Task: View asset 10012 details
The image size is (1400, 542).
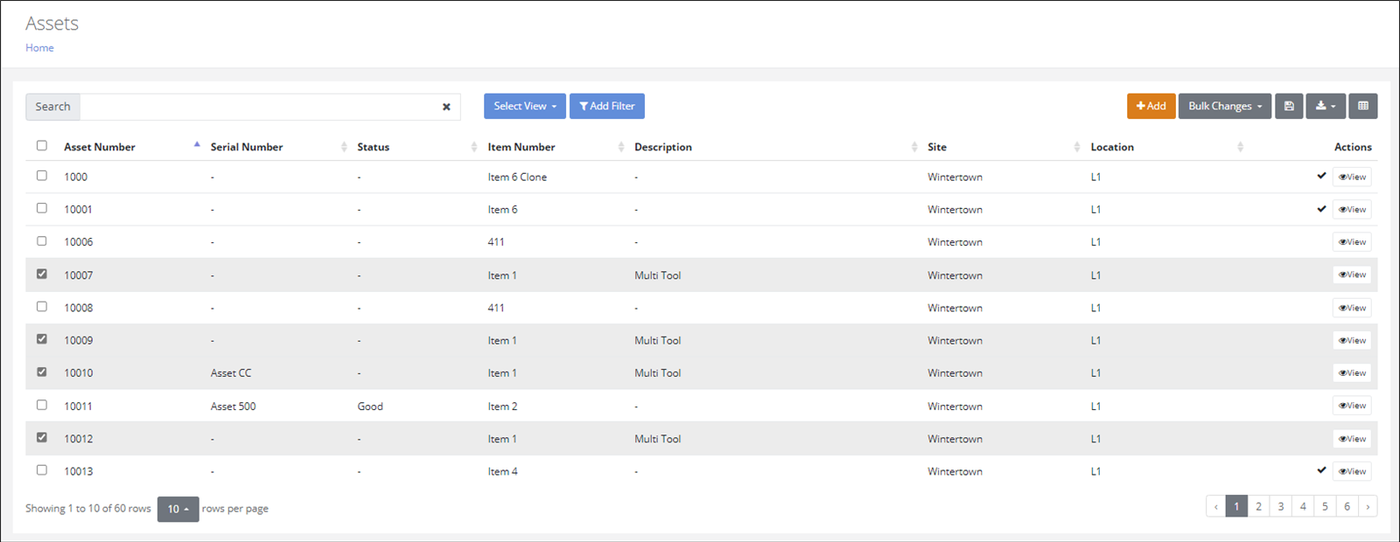Action: point(1352,439)
